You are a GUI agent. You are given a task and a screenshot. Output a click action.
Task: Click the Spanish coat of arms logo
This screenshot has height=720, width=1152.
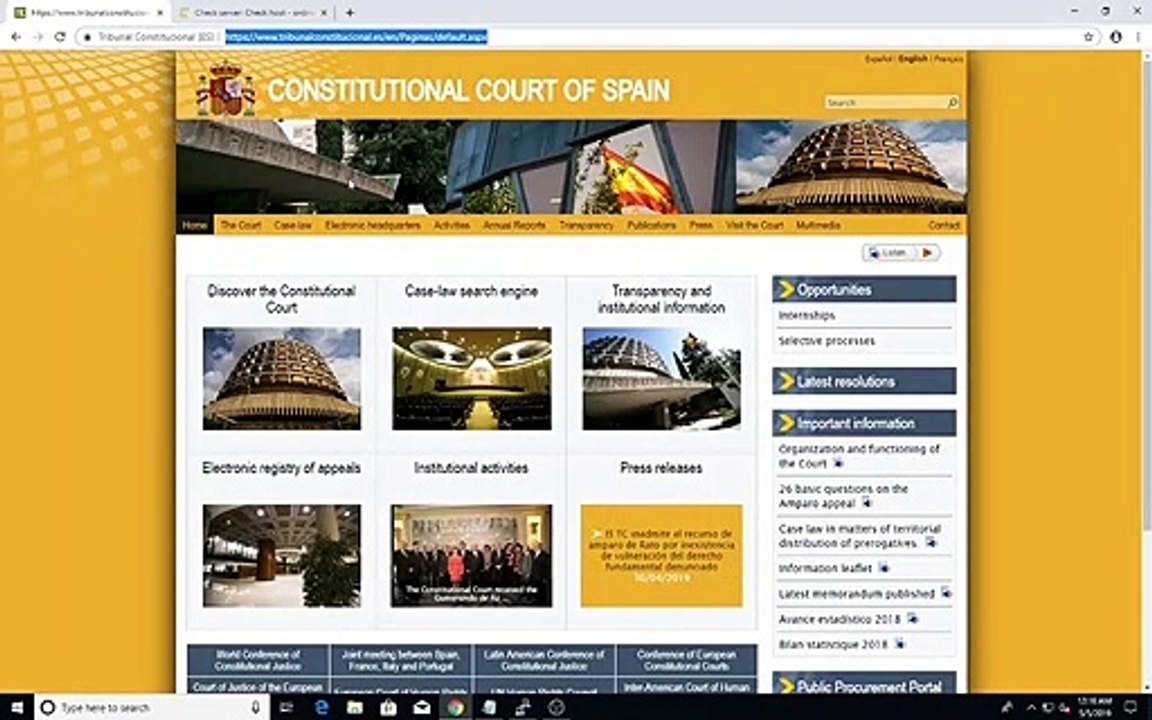click(226, 90)
